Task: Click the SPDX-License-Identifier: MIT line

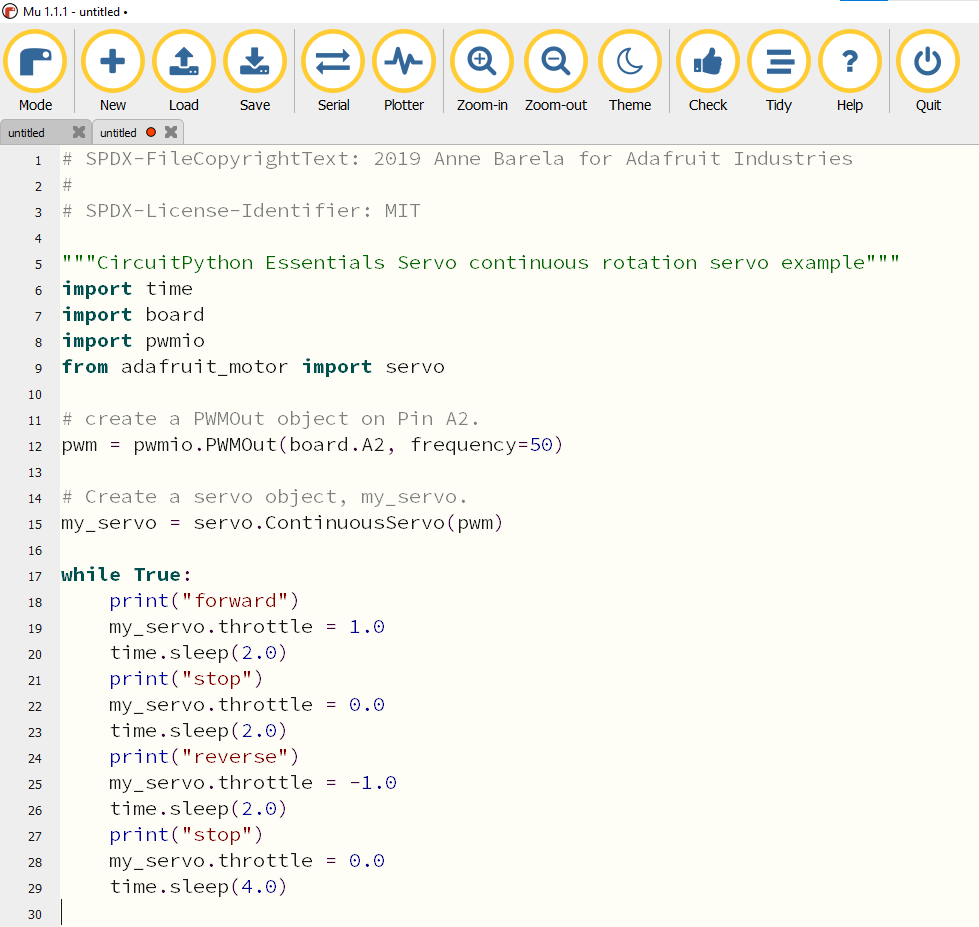Action: pyautogui.click(x=241, y=211)
